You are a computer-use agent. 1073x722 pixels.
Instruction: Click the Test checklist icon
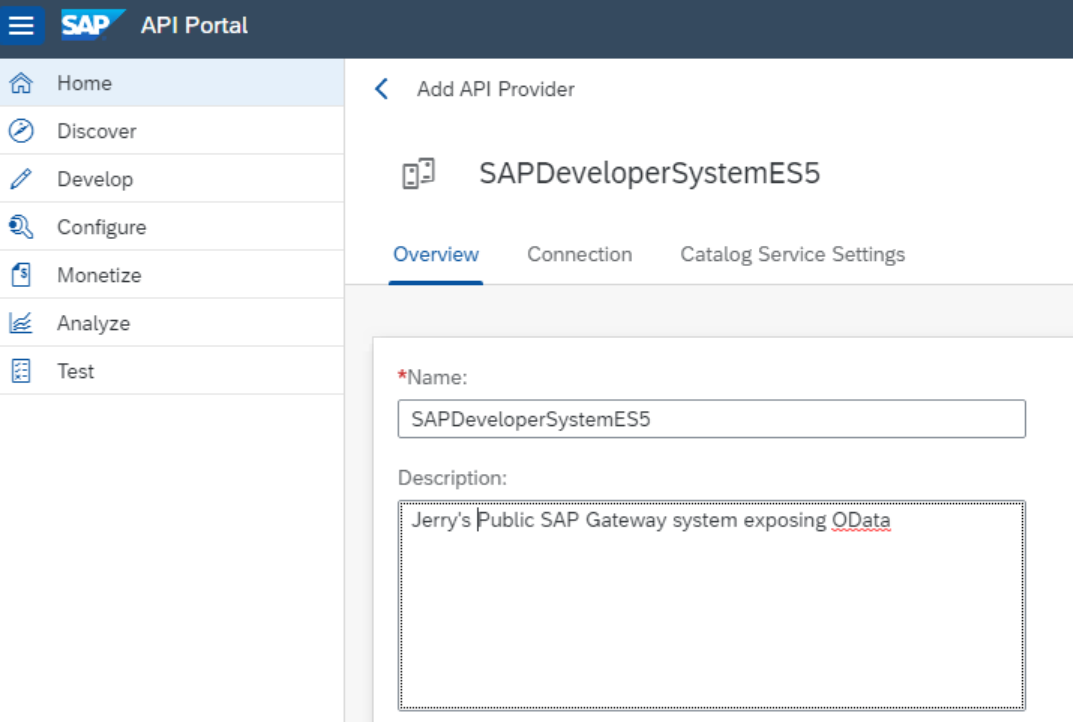tap(21, 371)
